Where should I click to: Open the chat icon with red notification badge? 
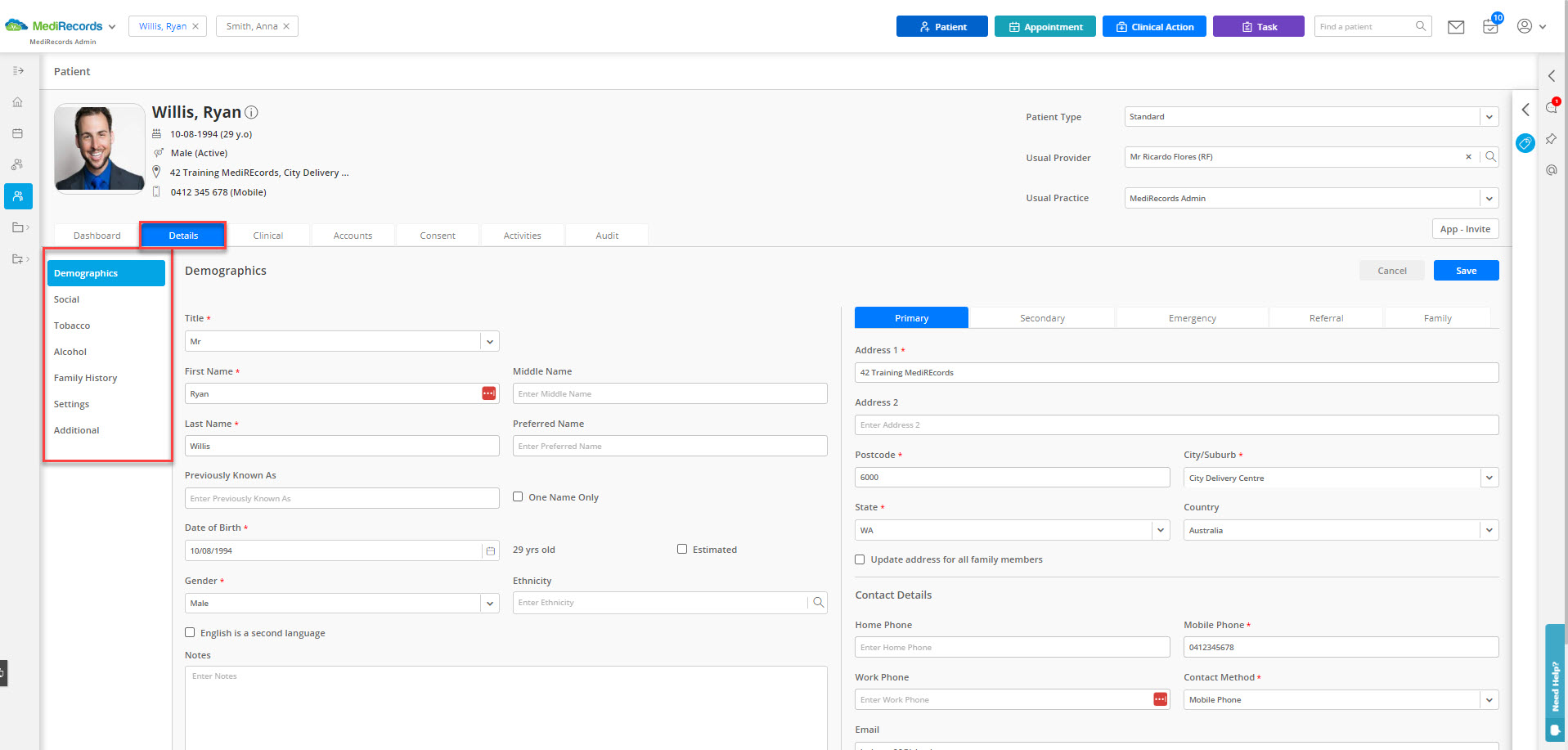[1551, 107]
